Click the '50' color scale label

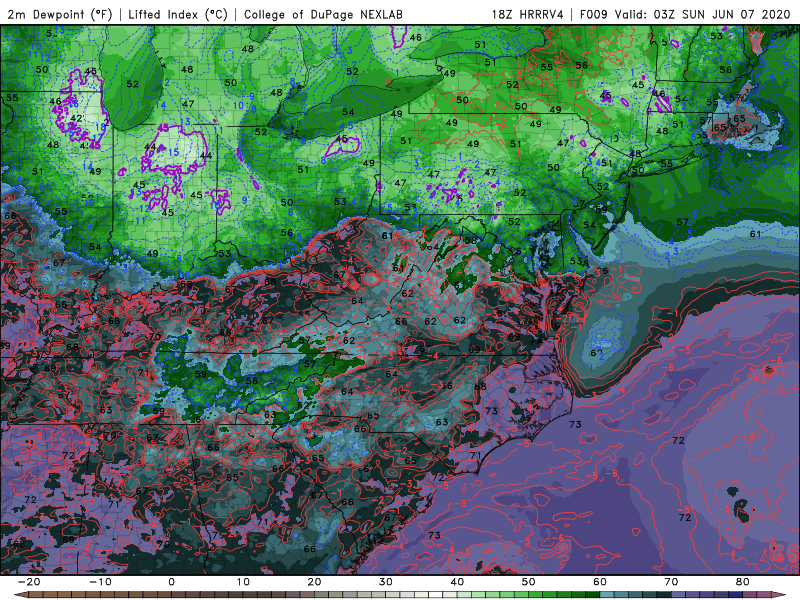(x=529, y=582)
